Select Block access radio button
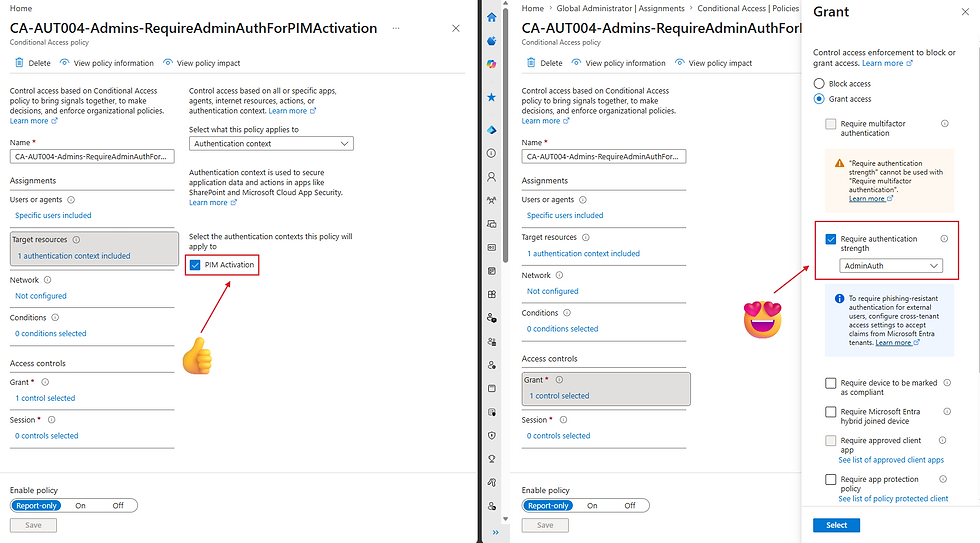 (819, 83)
